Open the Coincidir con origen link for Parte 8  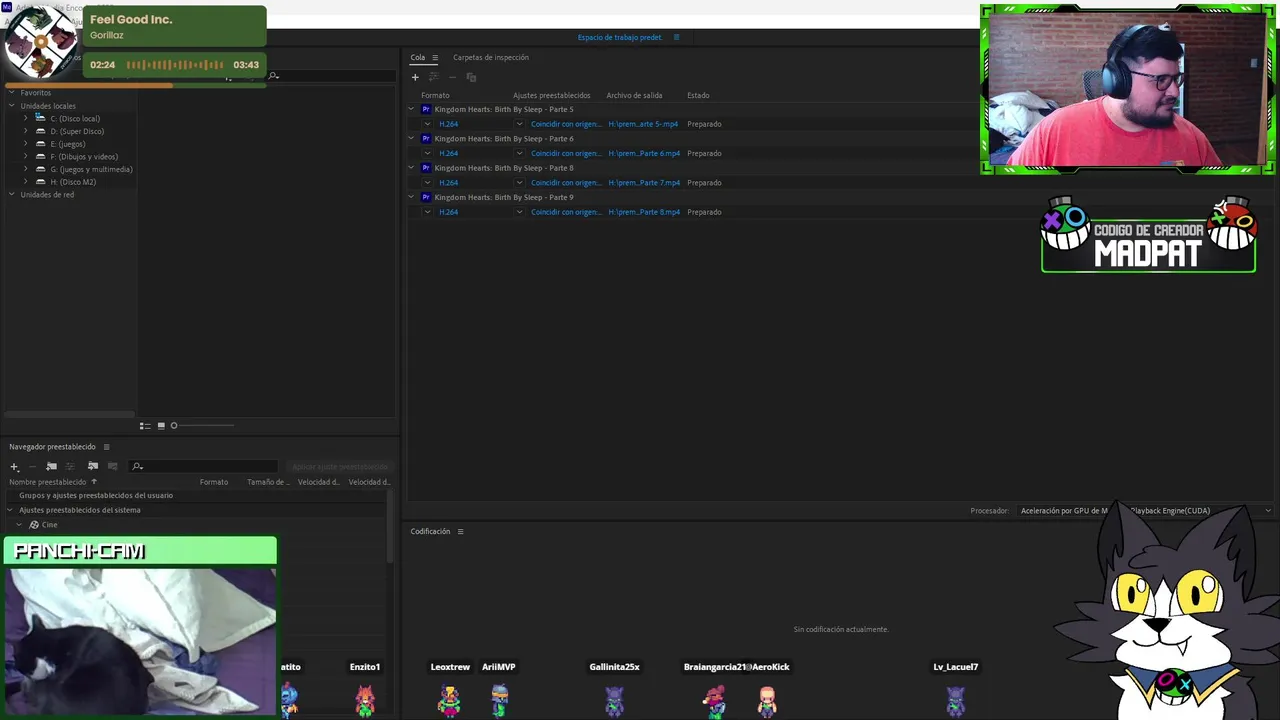coord(566,183)
